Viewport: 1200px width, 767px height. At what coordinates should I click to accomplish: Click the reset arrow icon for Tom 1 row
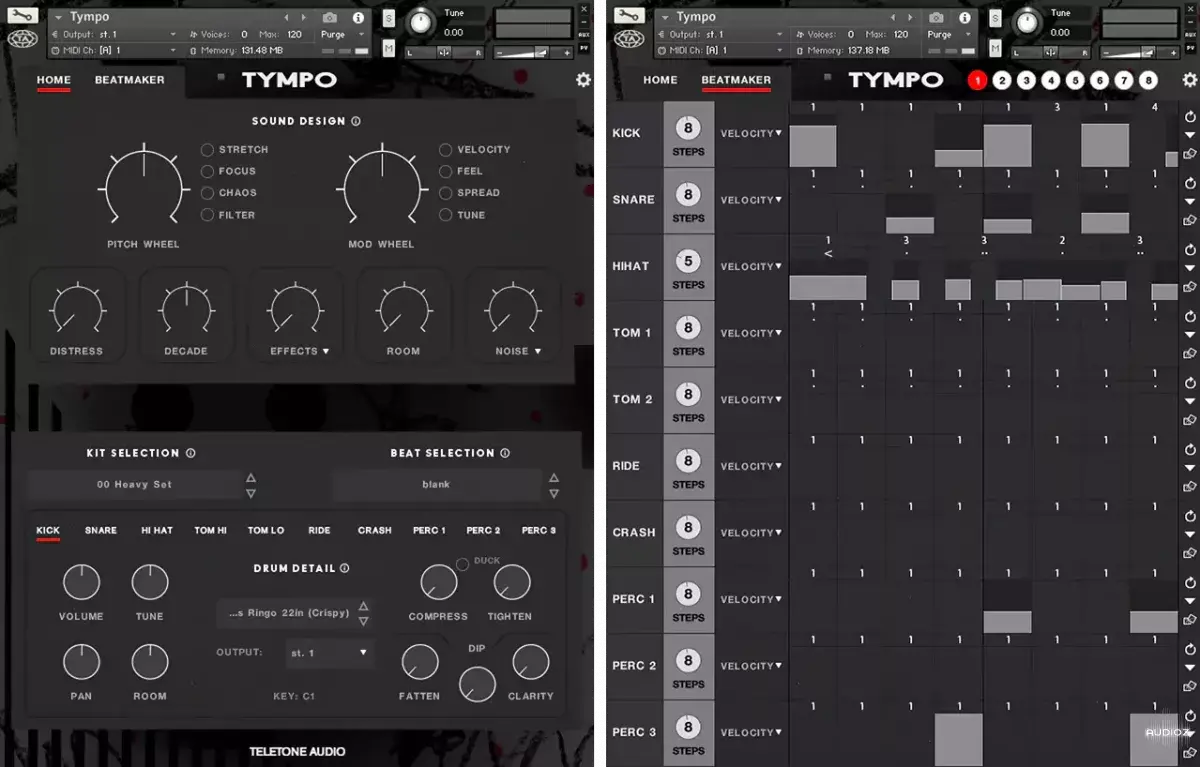pyautogui.click(x=1190, y=317)
